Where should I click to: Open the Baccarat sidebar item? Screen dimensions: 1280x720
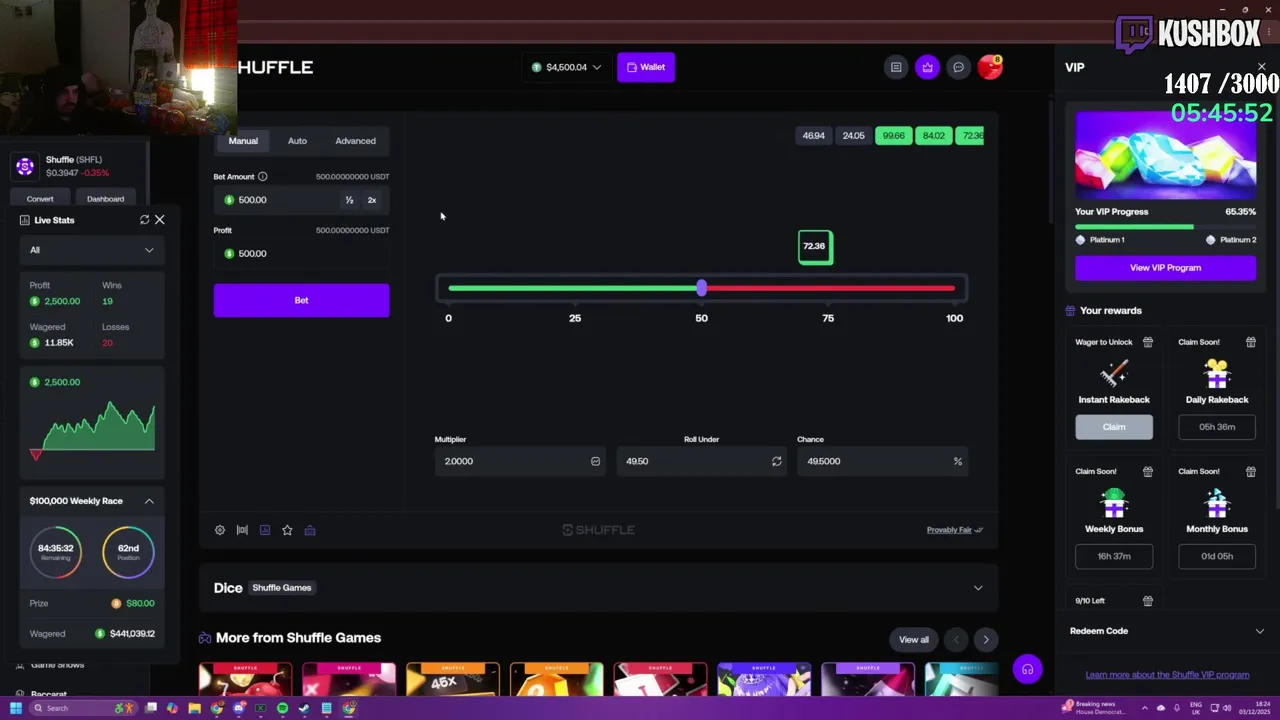tap(48, 694)
